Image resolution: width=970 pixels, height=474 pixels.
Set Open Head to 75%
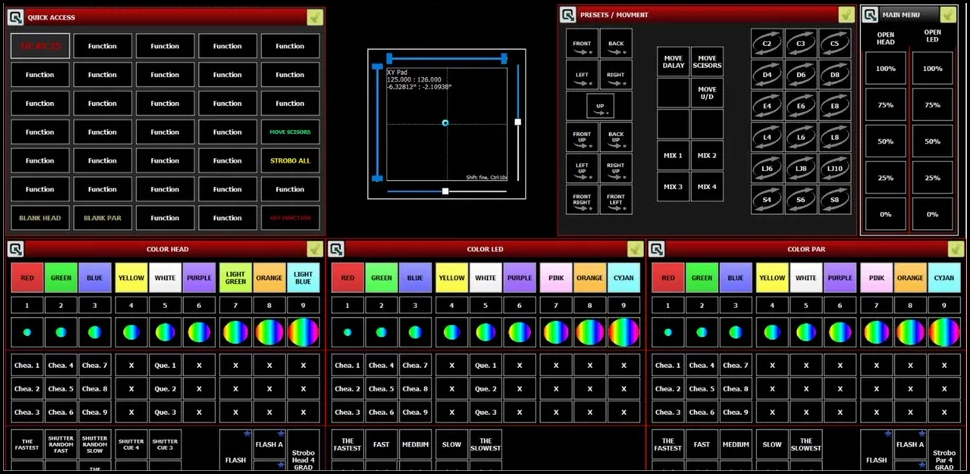click(x=886, y=105)
